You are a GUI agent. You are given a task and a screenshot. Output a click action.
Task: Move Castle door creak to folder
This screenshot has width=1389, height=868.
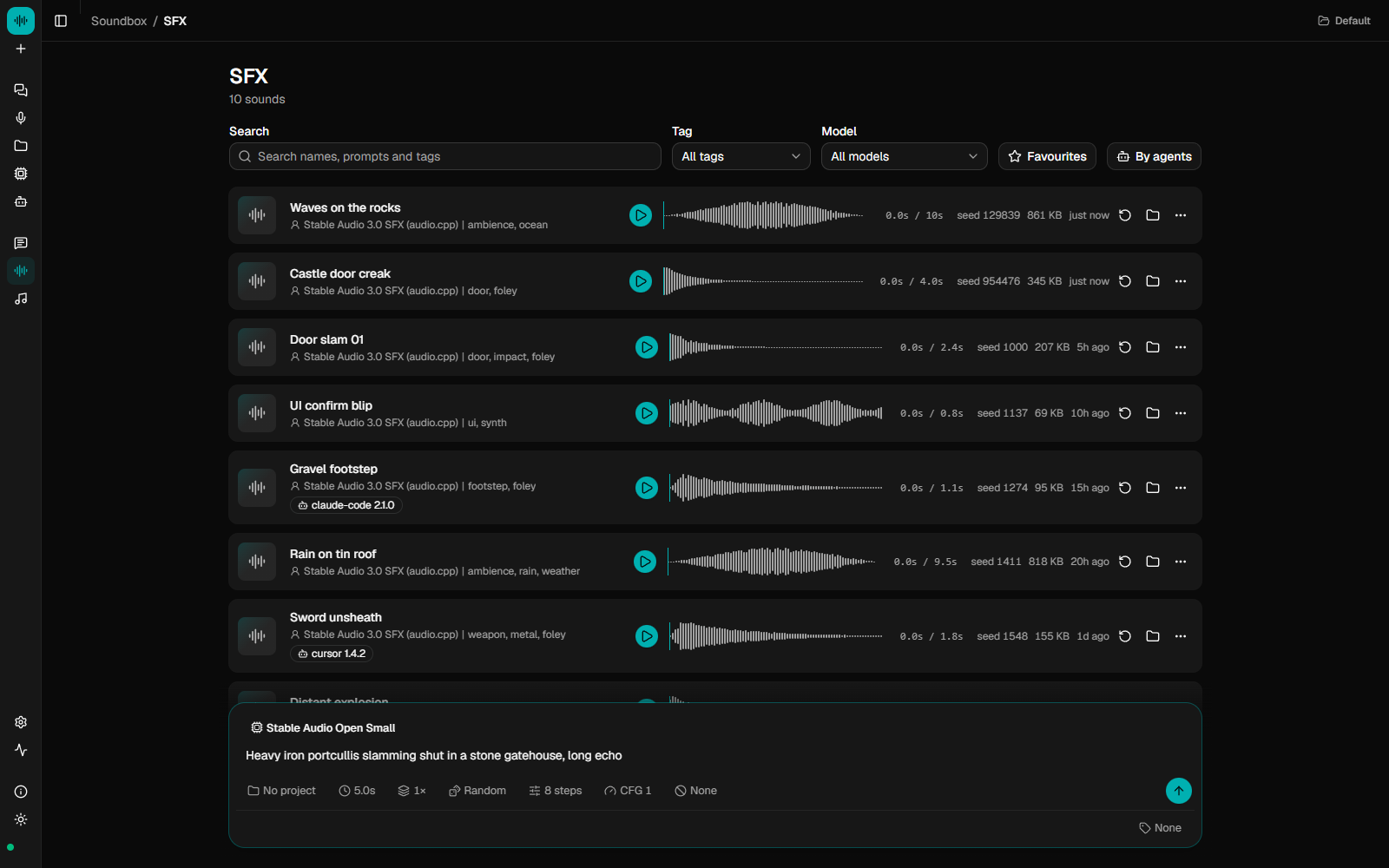[1153, 281]
